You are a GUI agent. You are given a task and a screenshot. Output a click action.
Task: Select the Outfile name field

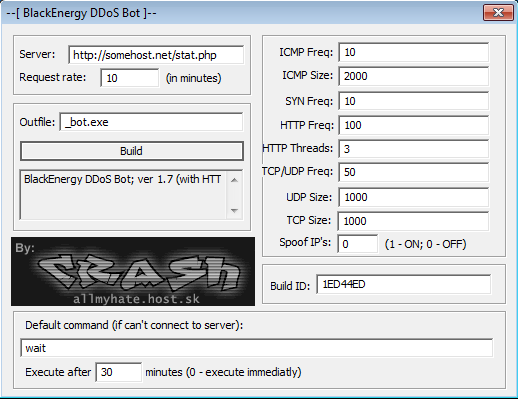[151, 122]
